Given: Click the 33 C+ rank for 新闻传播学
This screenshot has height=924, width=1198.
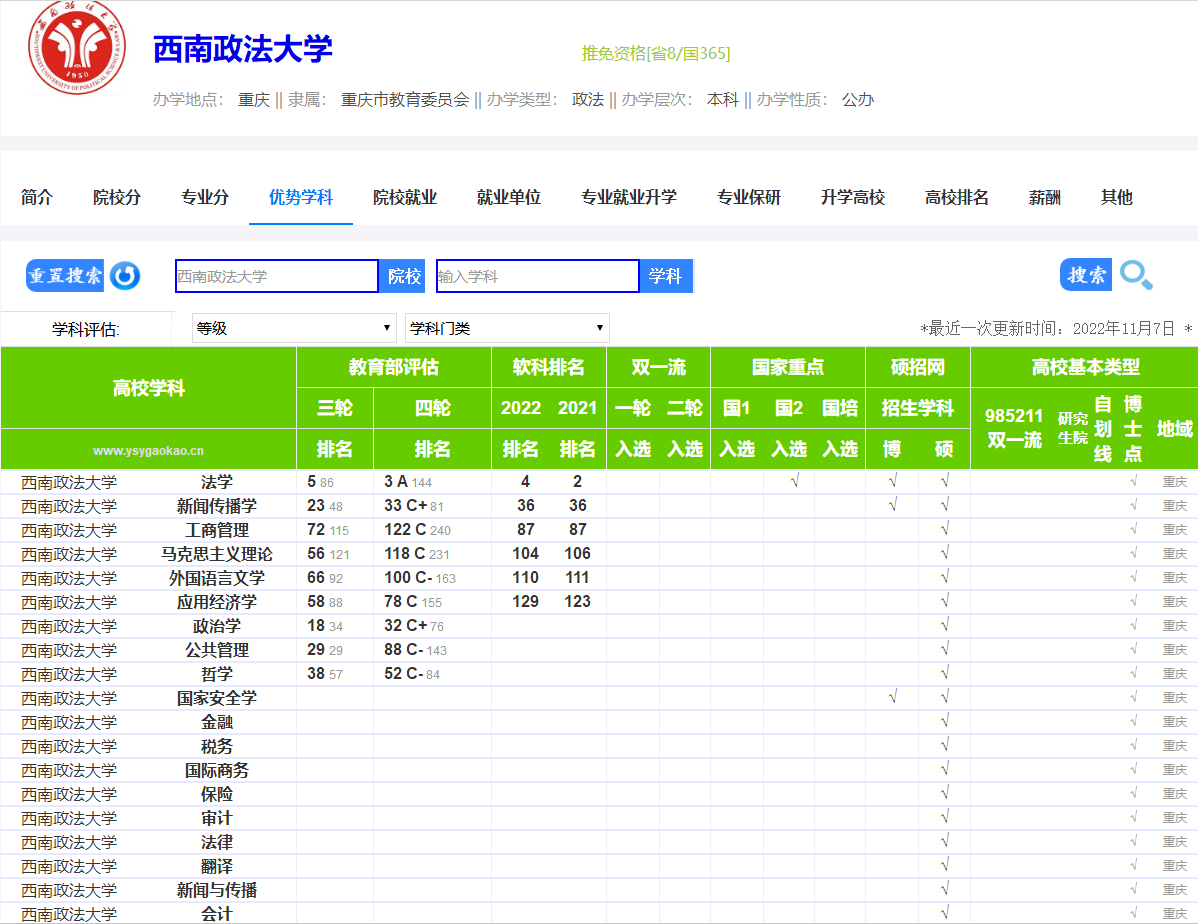Looking at the screenshot, I should point(405,505).
